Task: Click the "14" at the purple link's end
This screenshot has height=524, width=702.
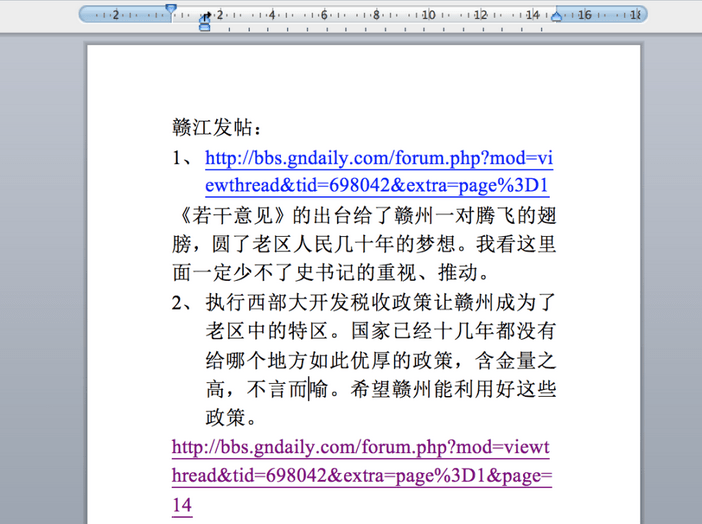Action: (181, 505)
